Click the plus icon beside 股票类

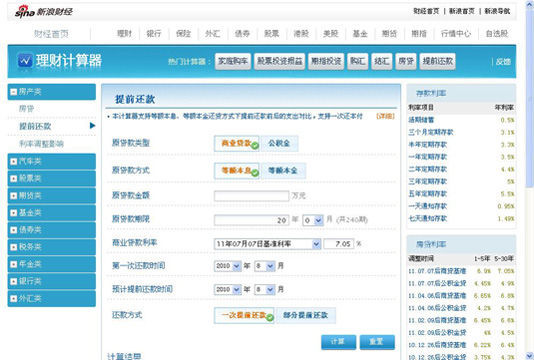[x=14, y=178]
